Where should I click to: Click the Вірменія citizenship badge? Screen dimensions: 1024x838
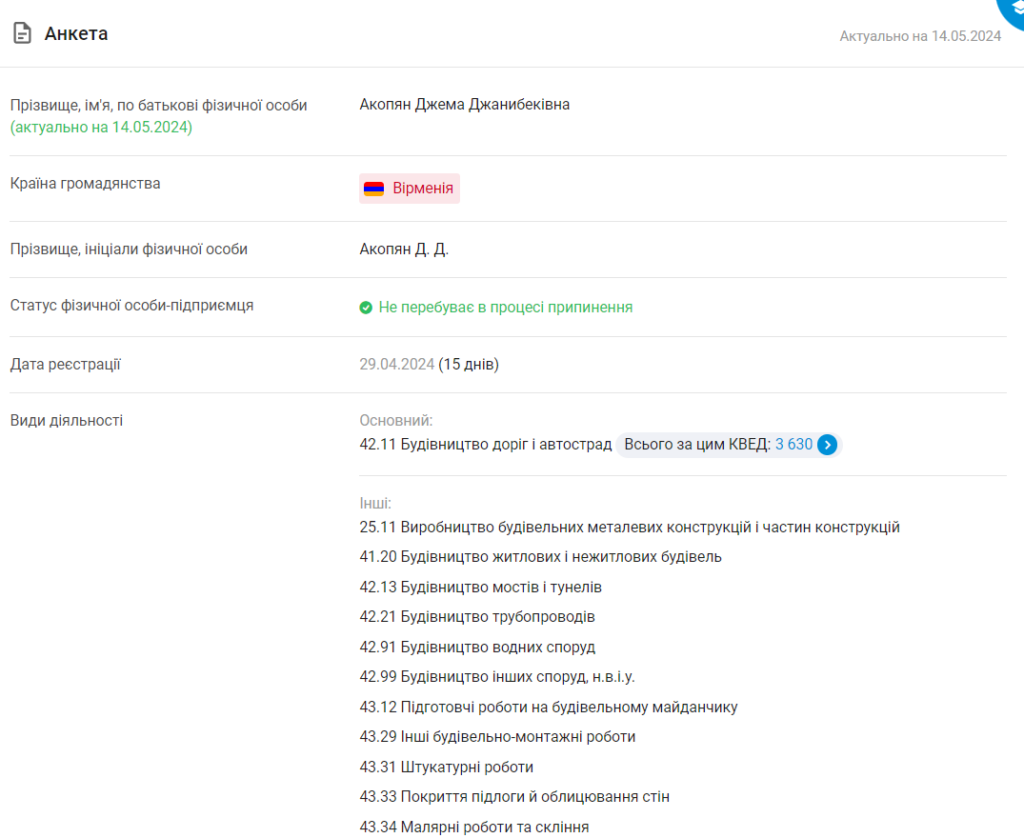[410, 188]
